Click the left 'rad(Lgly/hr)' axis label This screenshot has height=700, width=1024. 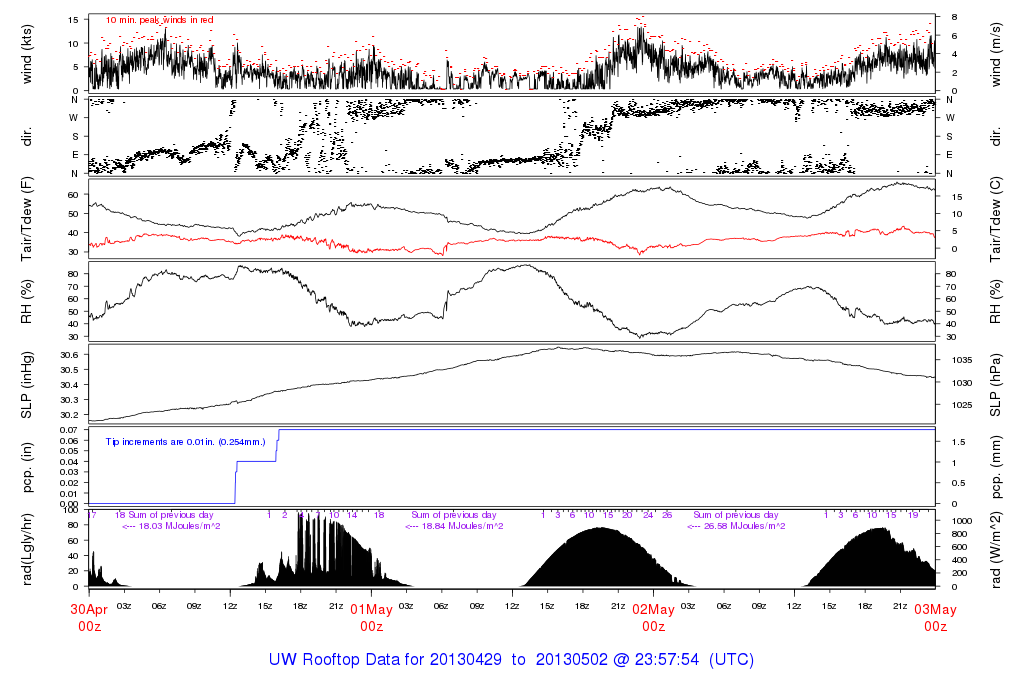27,550
